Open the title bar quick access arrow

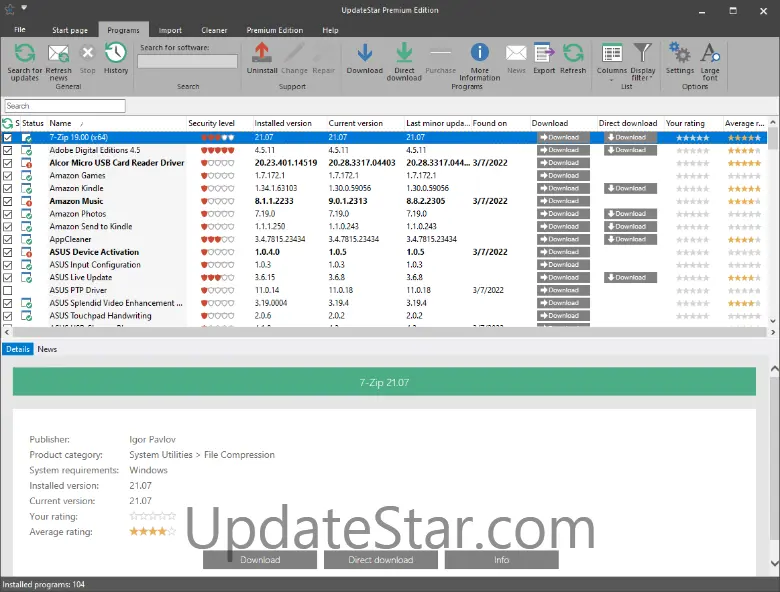click(x=24, y=8)
